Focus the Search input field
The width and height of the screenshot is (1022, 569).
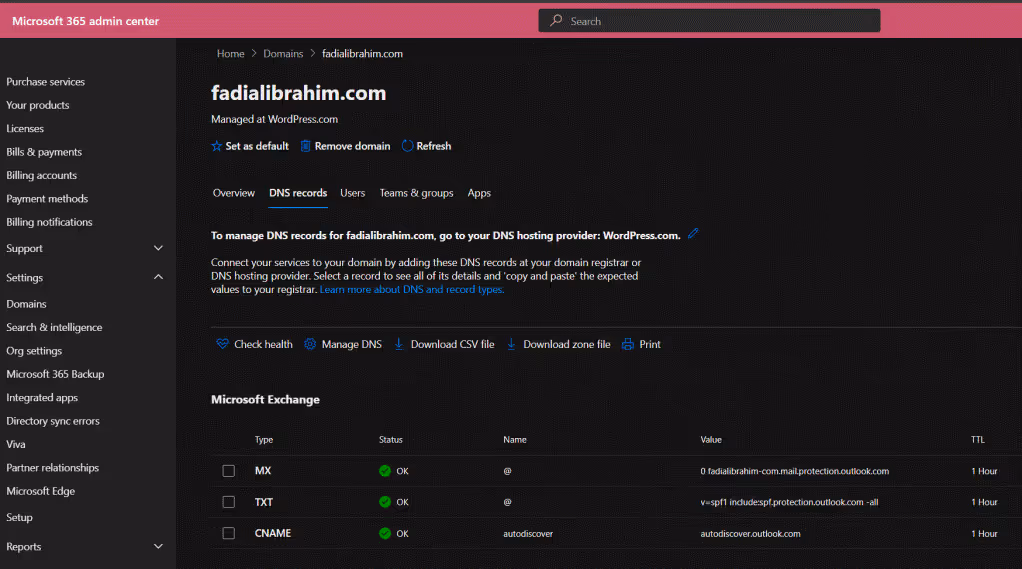click(x=709, y=21)
